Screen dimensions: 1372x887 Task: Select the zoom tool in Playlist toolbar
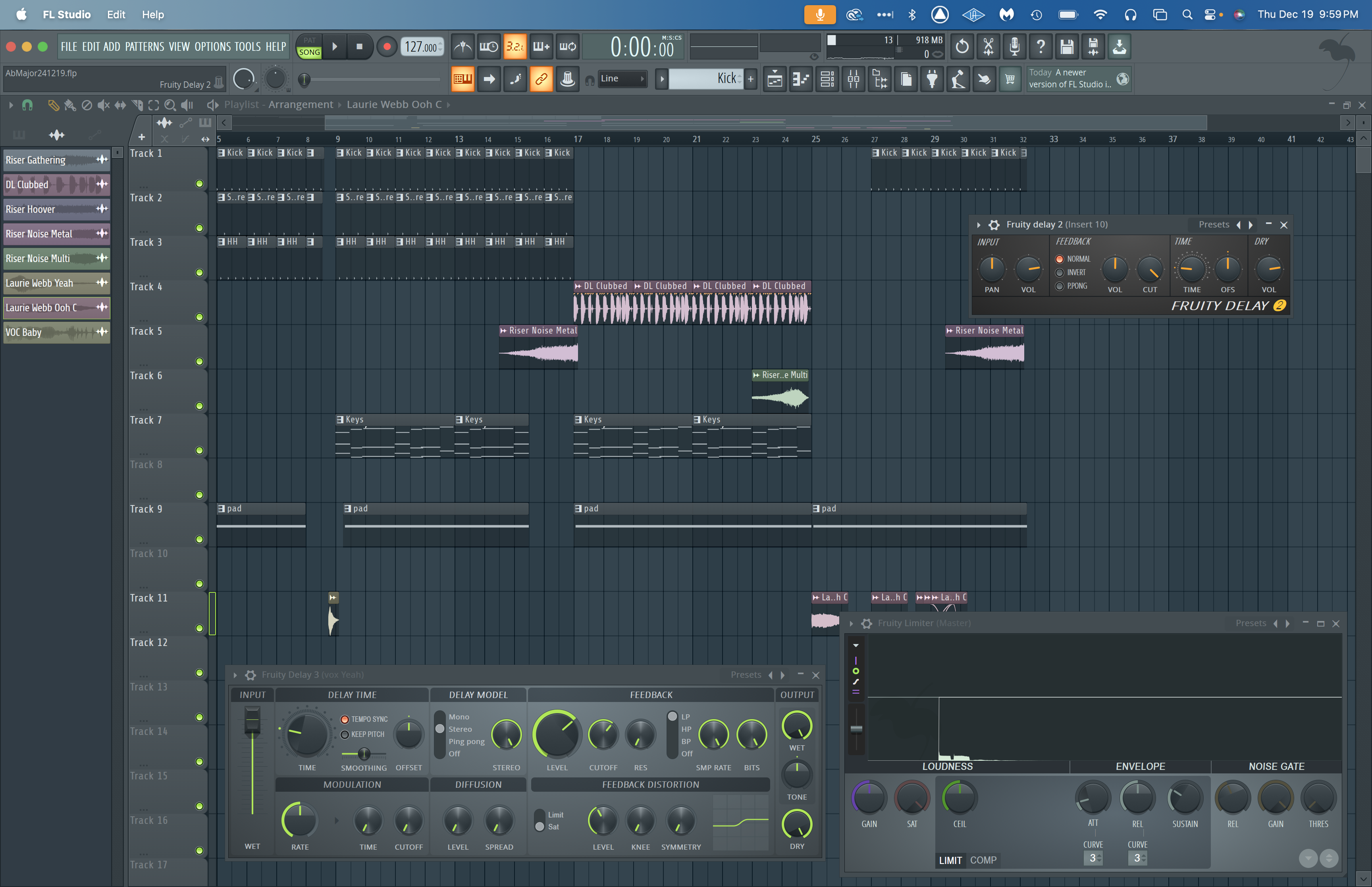click(x=170, y=105)
